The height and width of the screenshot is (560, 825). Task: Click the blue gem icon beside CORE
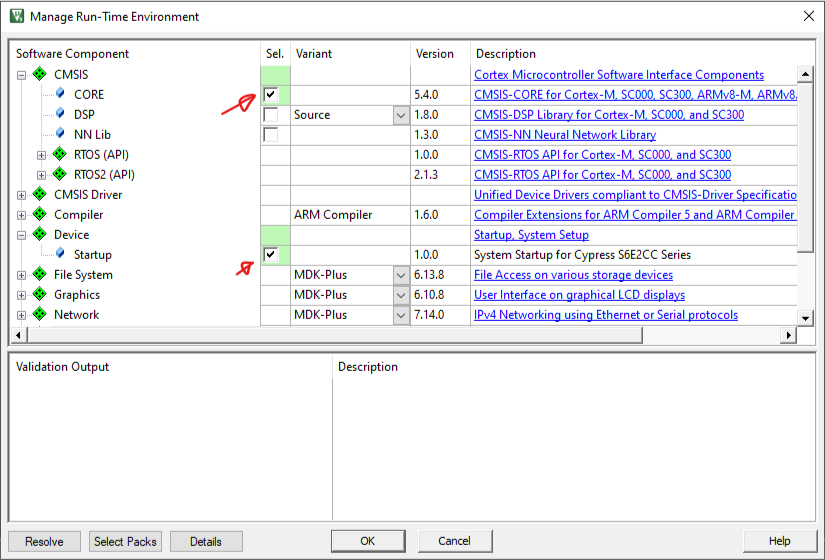click(x=60, y=95)
